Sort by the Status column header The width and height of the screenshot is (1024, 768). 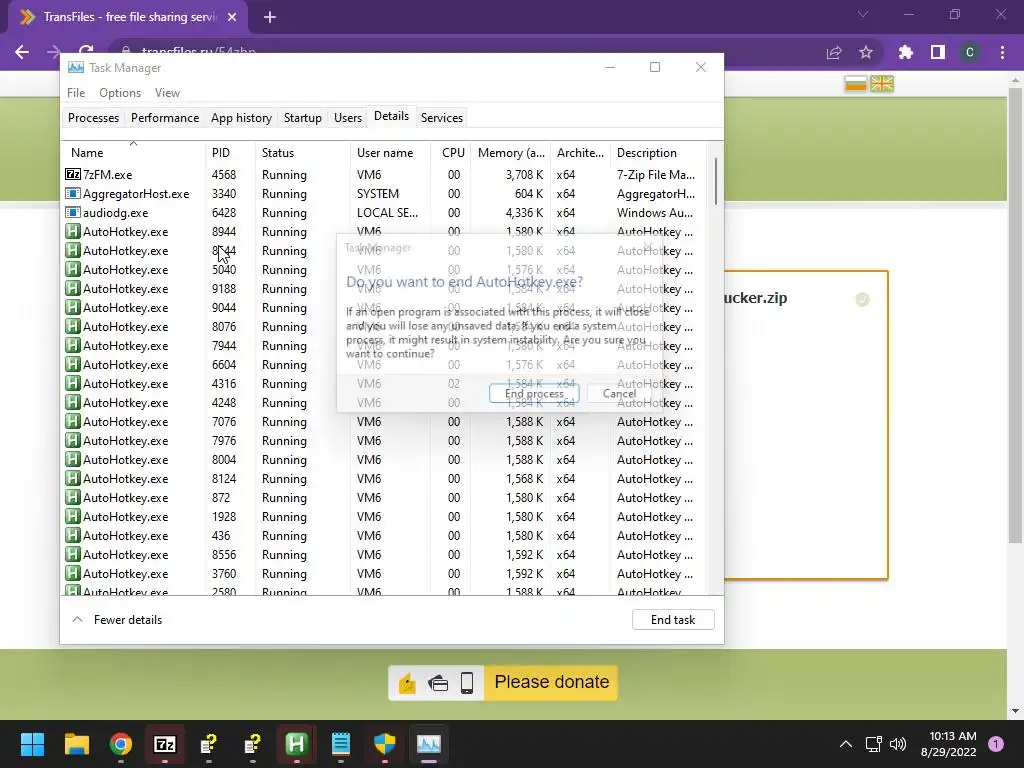(302, 153)
